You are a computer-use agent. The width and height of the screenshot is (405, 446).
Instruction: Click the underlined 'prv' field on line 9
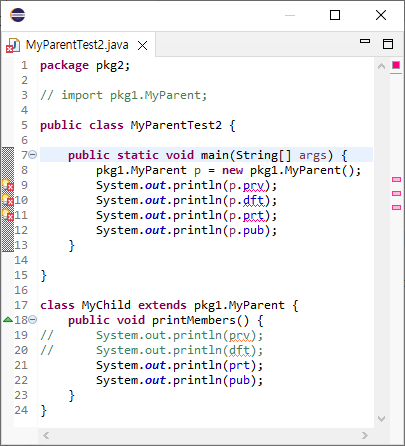click(254, 186)
